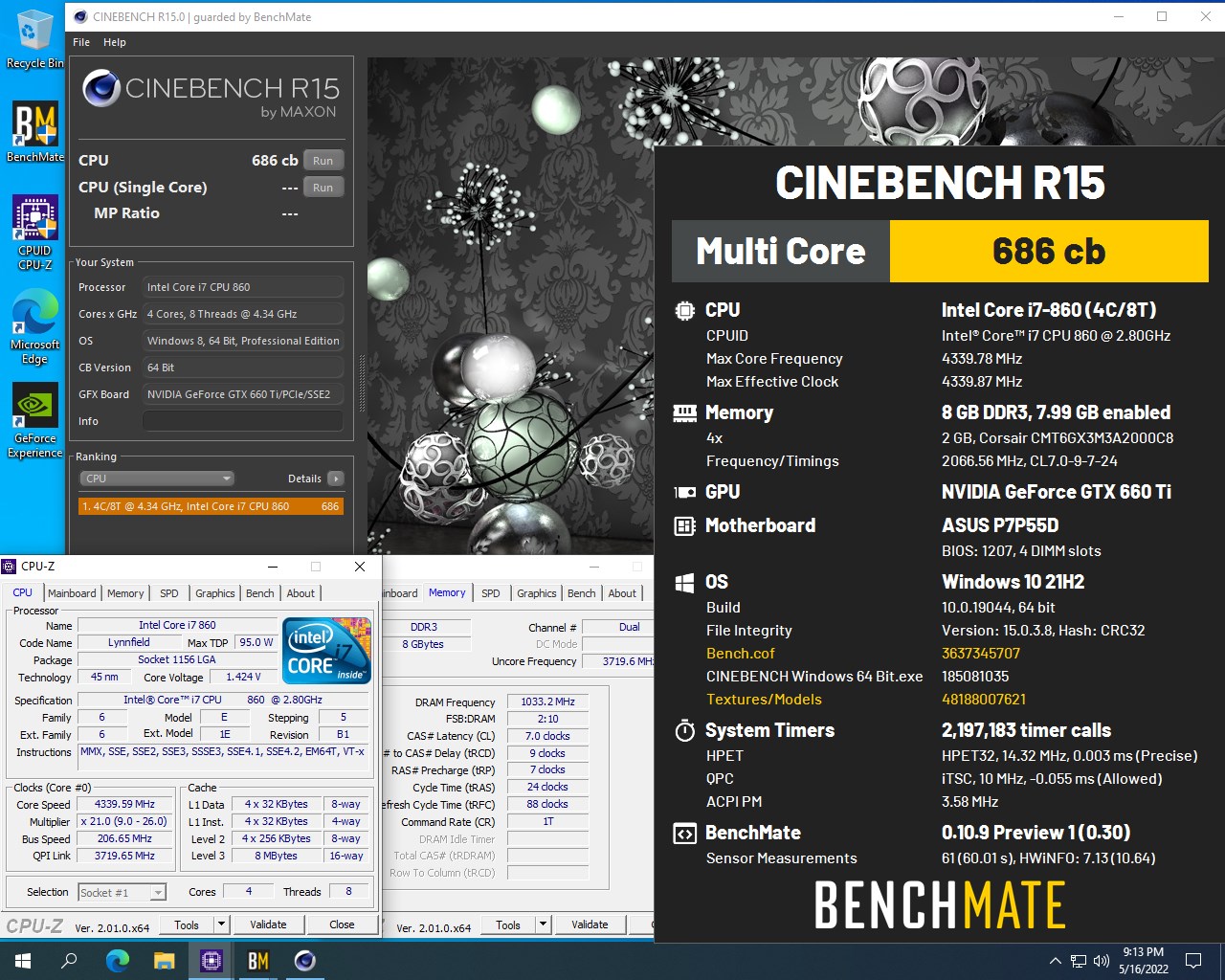Open Edge from the taskbar

click(117, 961)
